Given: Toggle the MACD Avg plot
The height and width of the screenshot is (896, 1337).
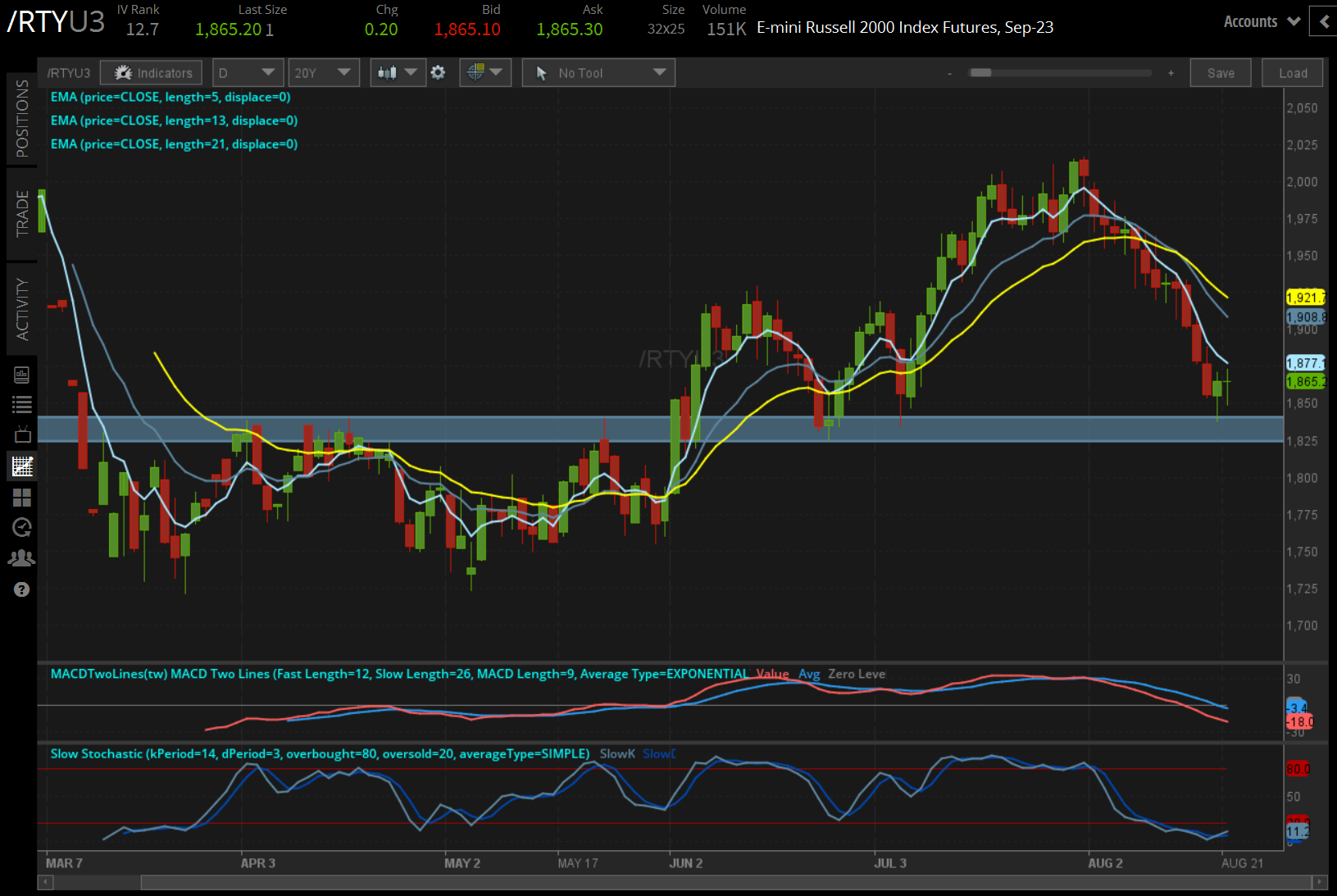Looking at the screenshot, I should click(809, 674).
